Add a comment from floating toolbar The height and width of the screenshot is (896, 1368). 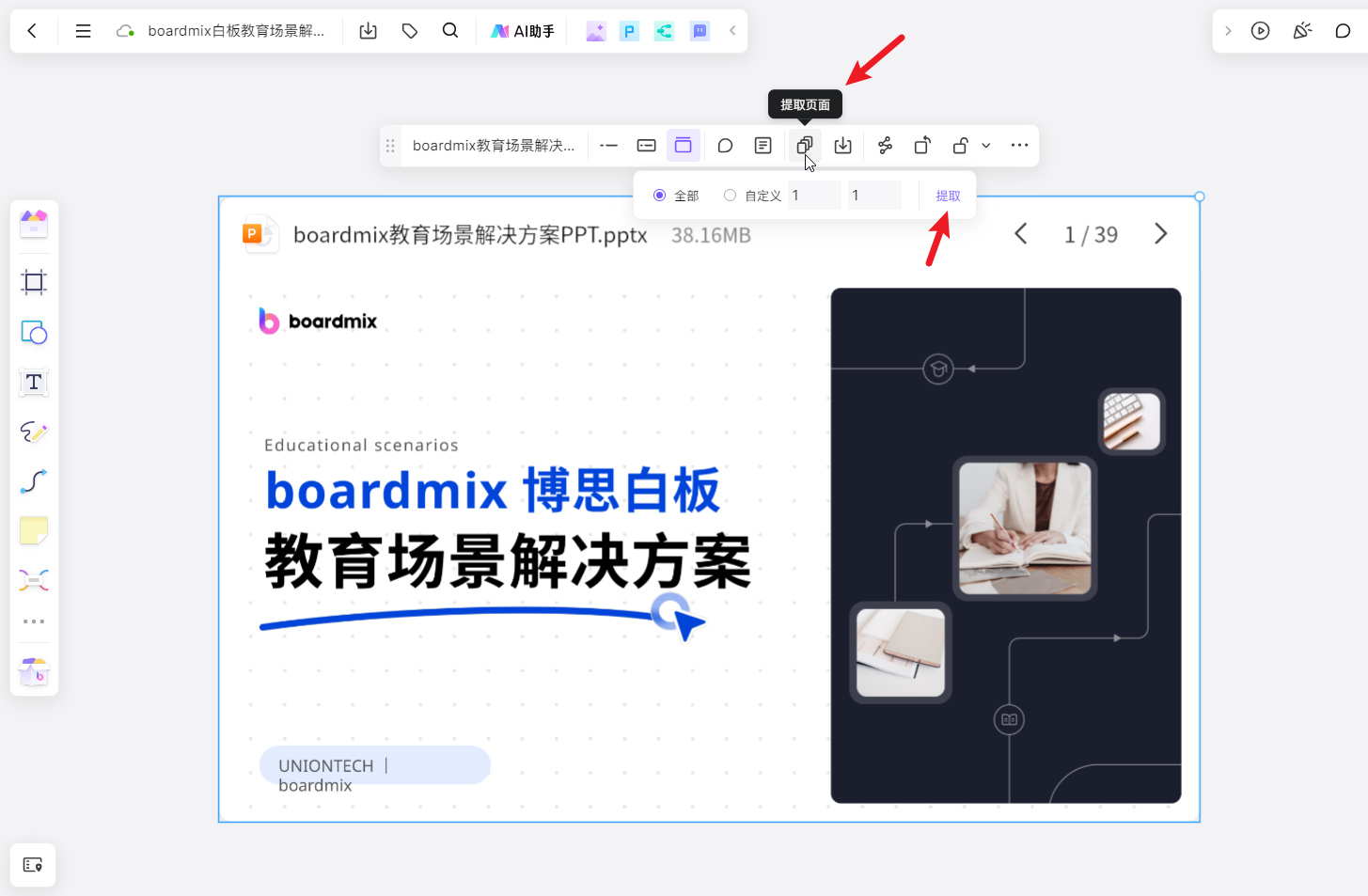pyautogui.click(x=725, y=146)
